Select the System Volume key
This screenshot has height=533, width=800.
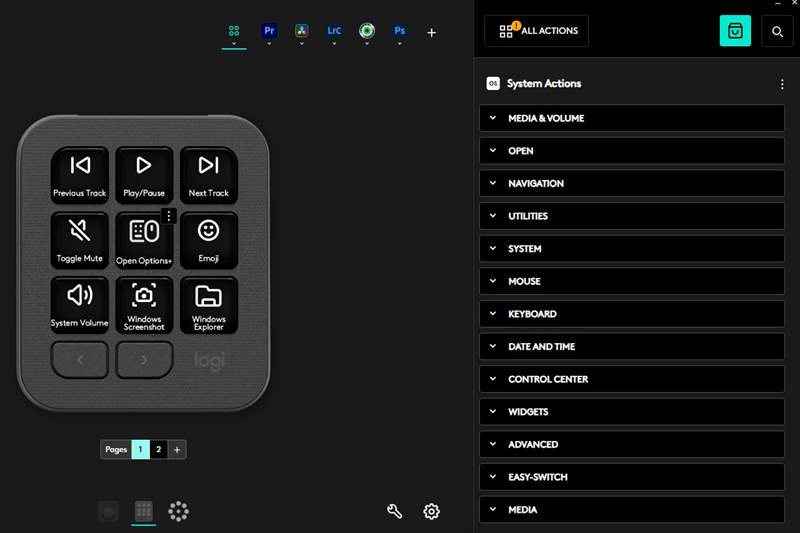pyautogui.click(x=80, y=305)
